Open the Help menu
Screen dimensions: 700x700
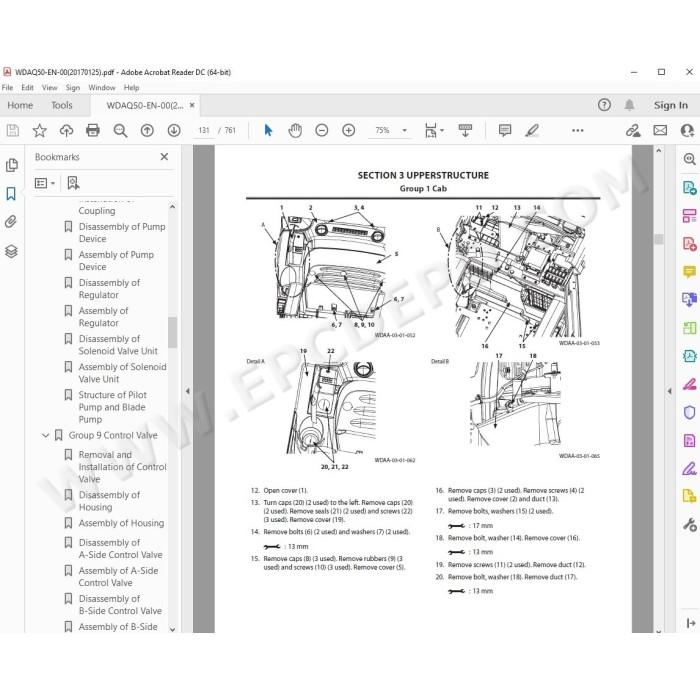[x=131, y=88]
